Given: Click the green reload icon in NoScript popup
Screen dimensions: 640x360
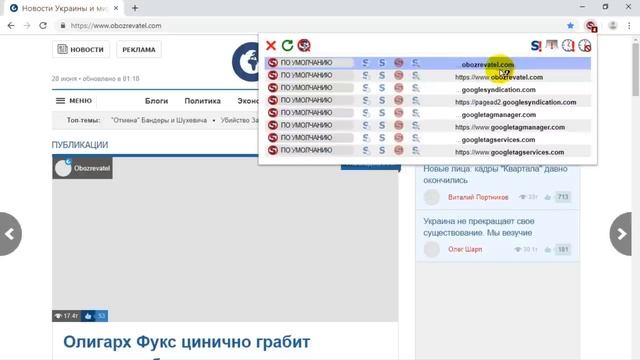Looking at the screenshot, I should point(287,45).
